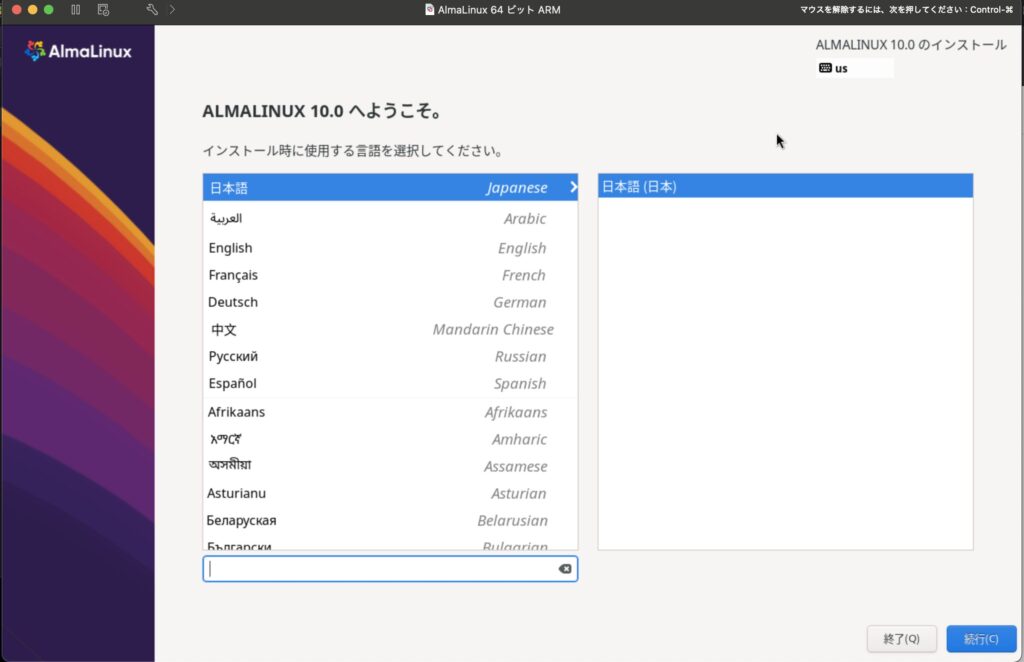
Task: Focus the language search input field
Action: pyautogui.click(x=390, y=569)
